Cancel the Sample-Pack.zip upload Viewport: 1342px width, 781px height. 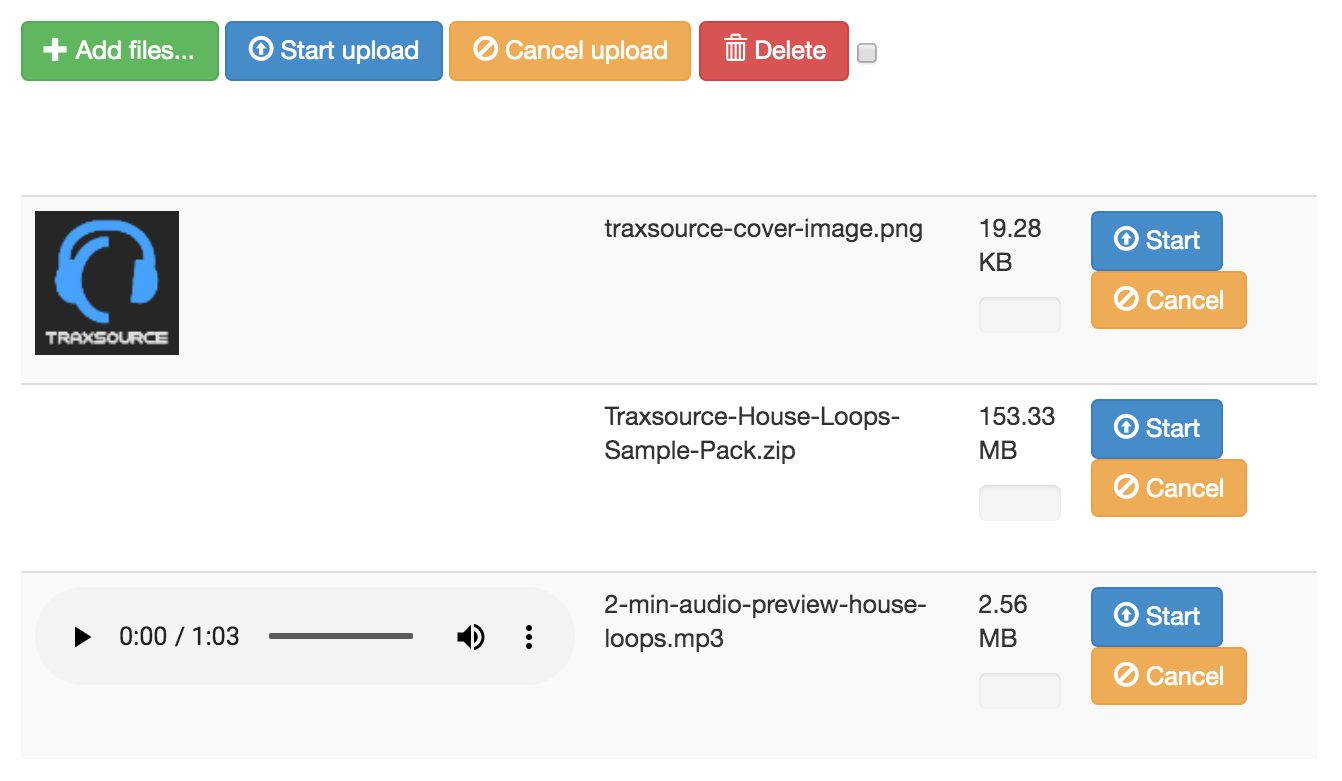point(1168,488)
